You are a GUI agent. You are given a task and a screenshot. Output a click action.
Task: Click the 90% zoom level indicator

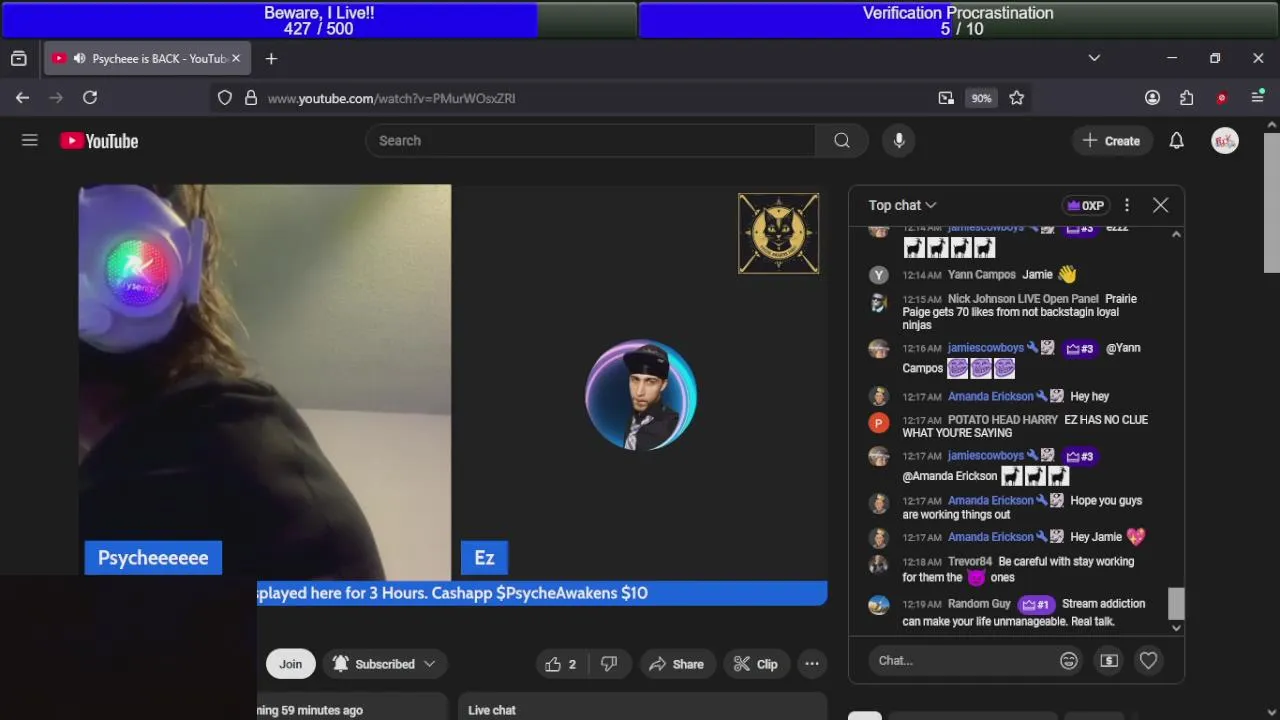tap(981, 98)
